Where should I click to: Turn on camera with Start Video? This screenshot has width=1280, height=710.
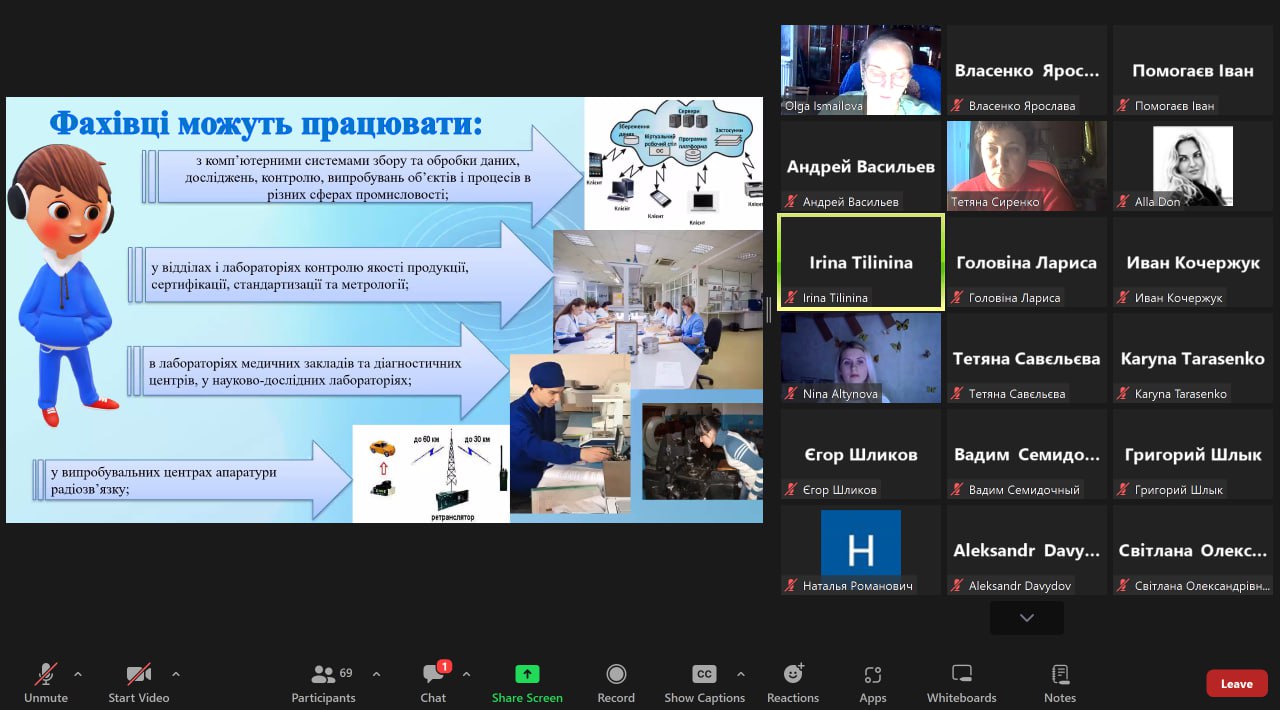pyautogui.click(x=138, y=683)
